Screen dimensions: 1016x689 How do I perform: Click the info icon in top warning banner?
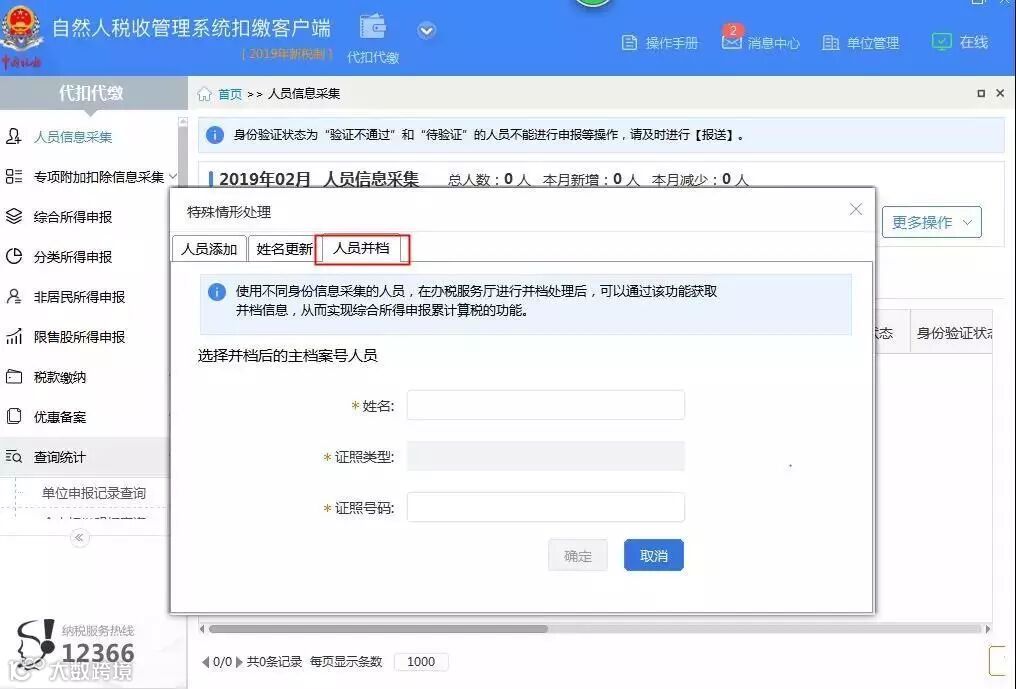click(215, 135)
